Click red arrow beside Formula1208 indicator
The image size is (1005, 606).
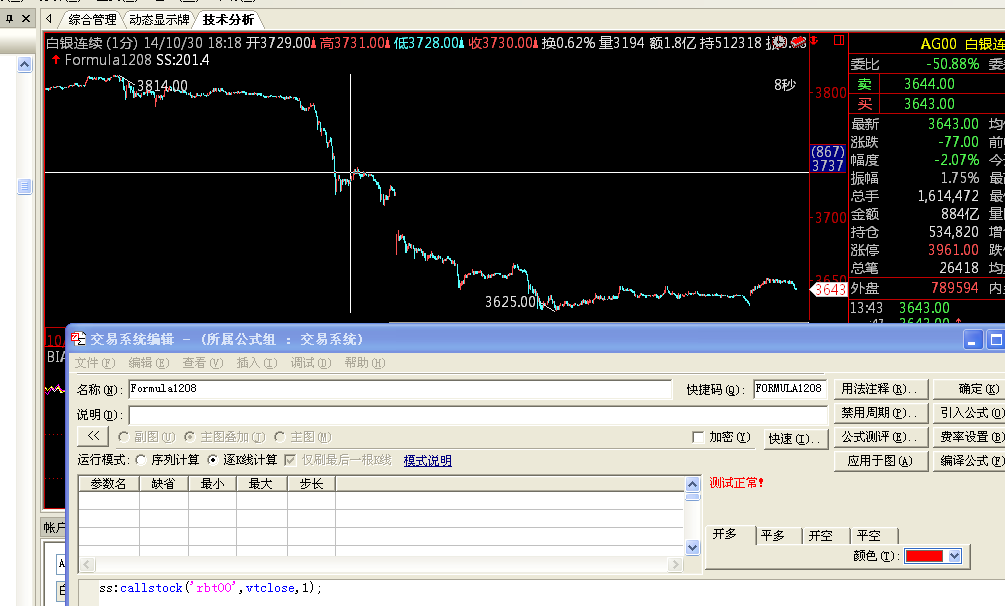(56, 60)
